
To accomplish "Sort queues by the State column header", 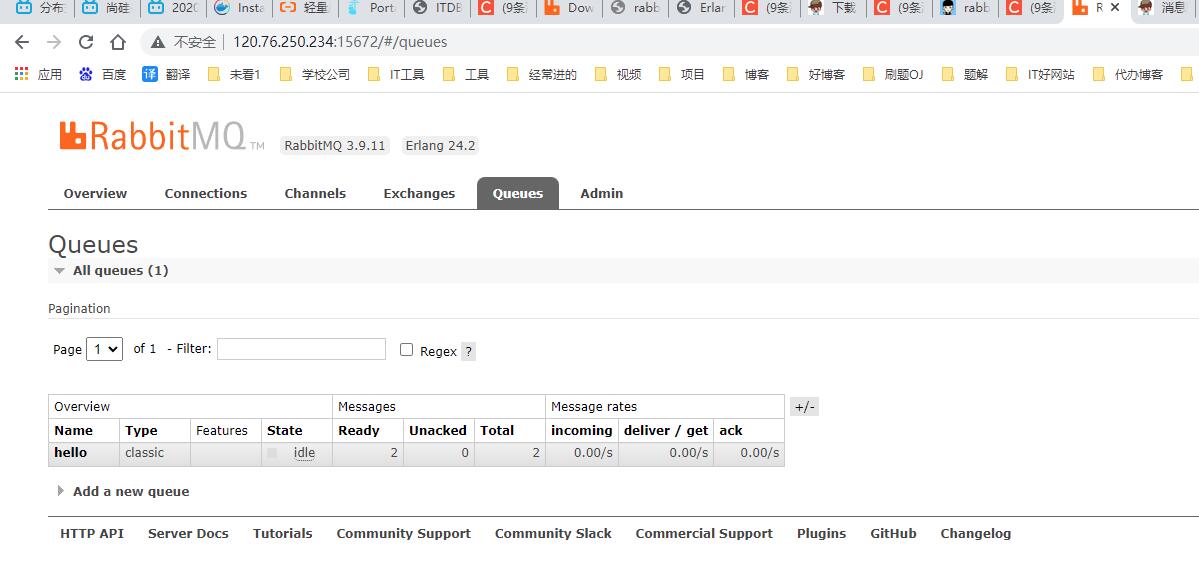I will point(284,431).
